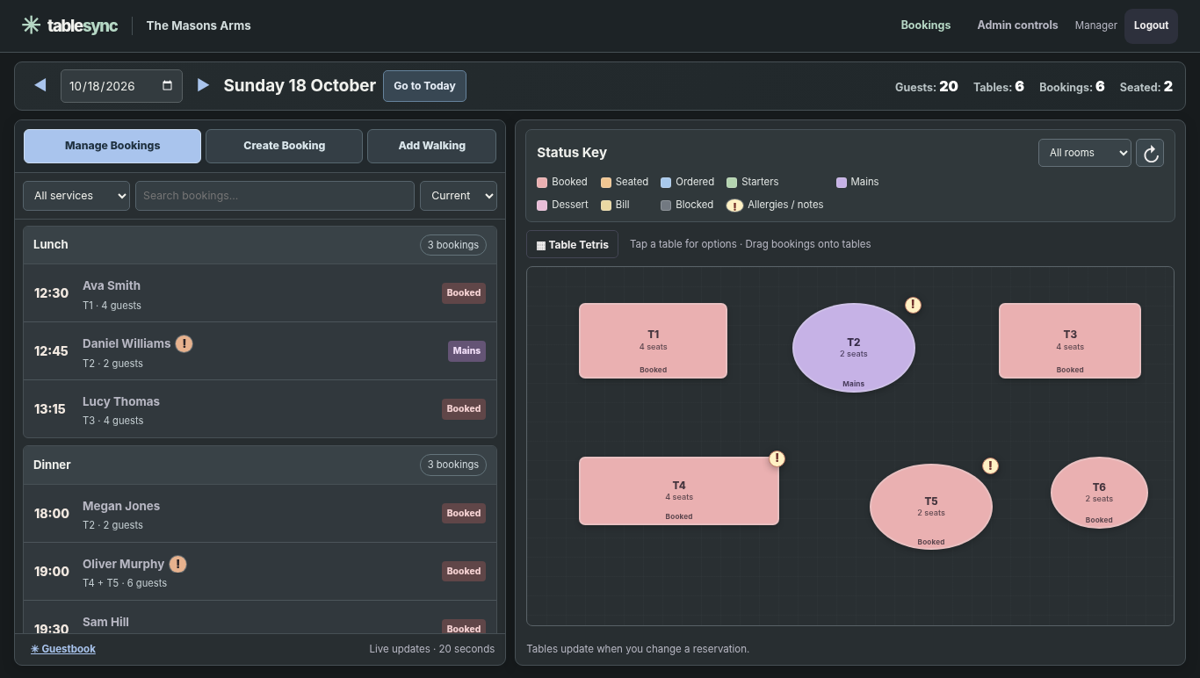1200x678 pixels.
Task: Open calendar picker icon in date field
Action: (x=167, y=86)
